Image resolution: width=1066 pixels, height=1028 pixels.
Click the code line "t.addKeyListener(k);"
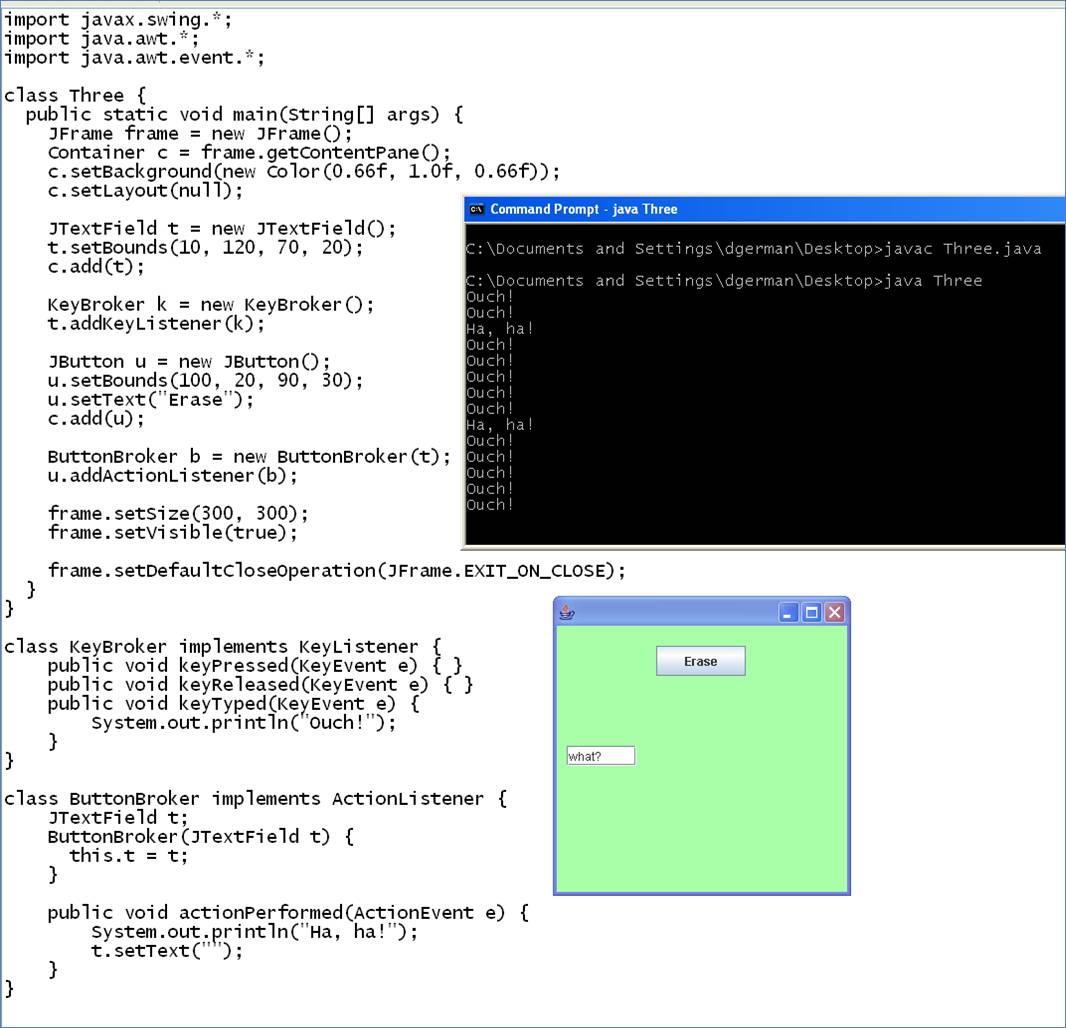click(x=156, y=324)
